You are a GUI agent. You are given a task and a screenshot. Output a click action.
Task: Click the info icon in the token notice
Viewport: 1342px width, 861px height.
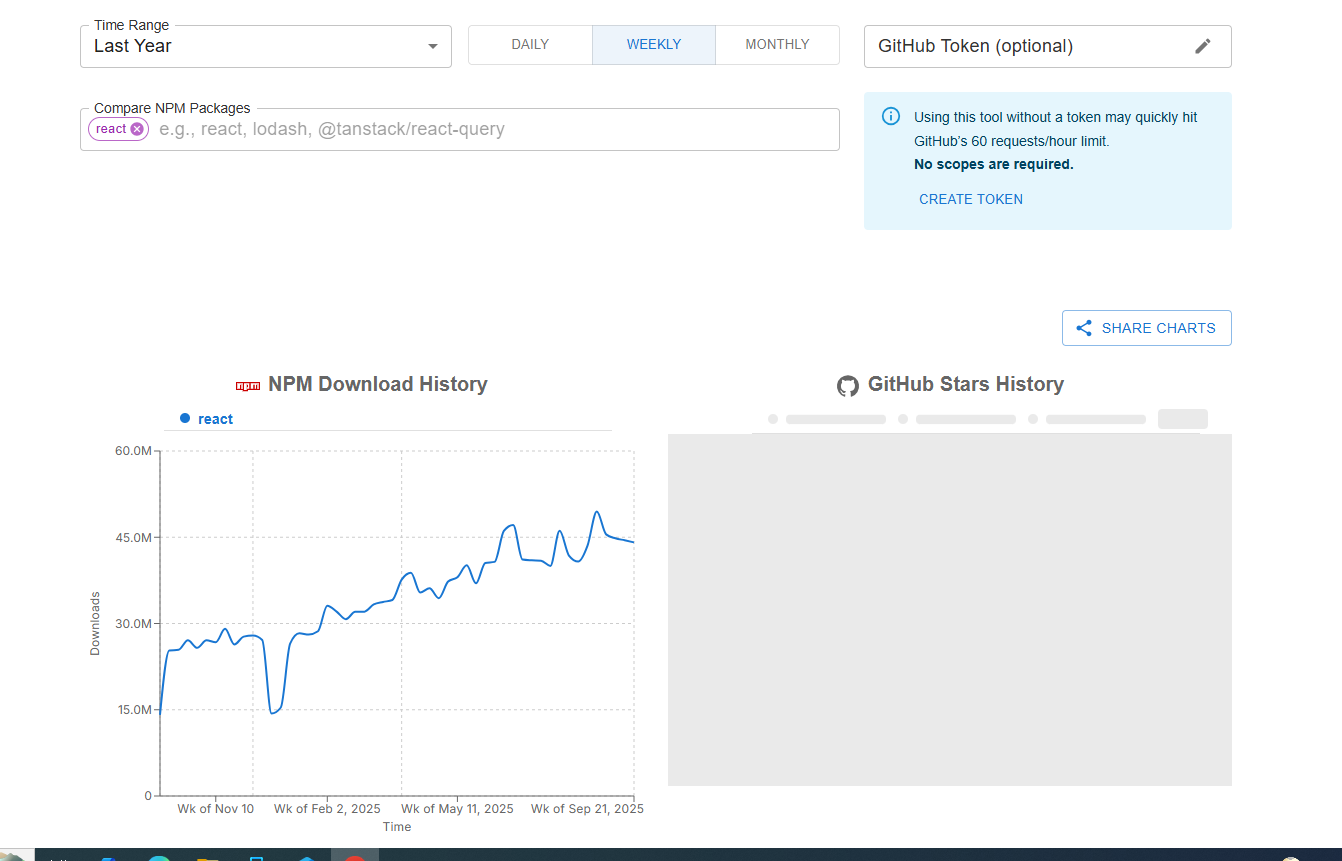point(891,116)
